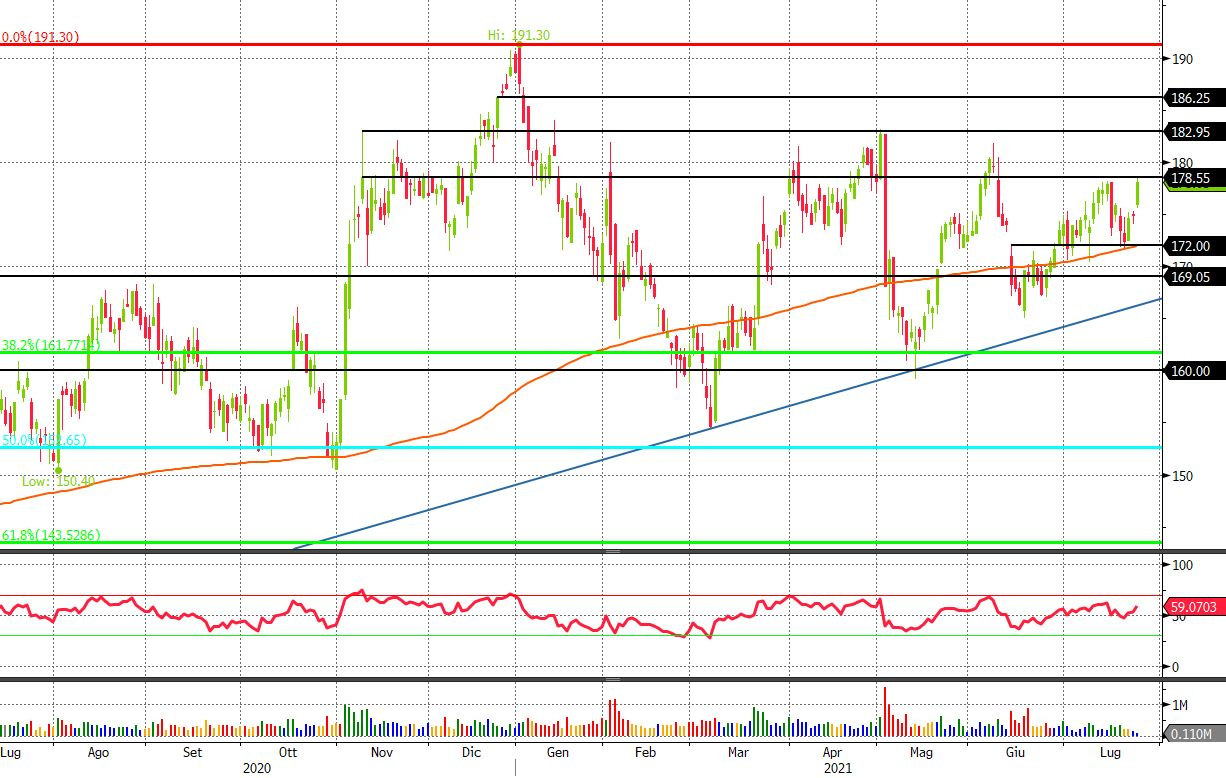The width and height of the screenshot is (1226, 778).
Task: Select the volume value tag 0.110M
Action: (x=1193, y=735)
